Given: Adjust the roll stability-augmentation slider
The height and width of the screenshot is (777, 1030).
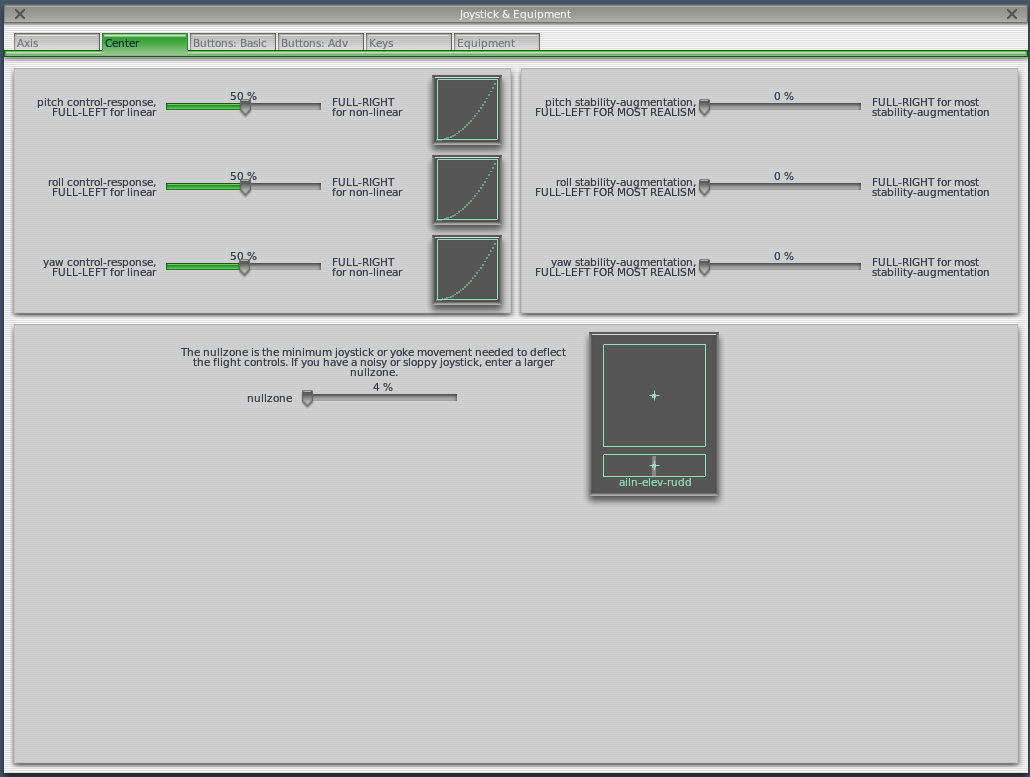Looking at the screenshot, I should (x=704, y=188).
